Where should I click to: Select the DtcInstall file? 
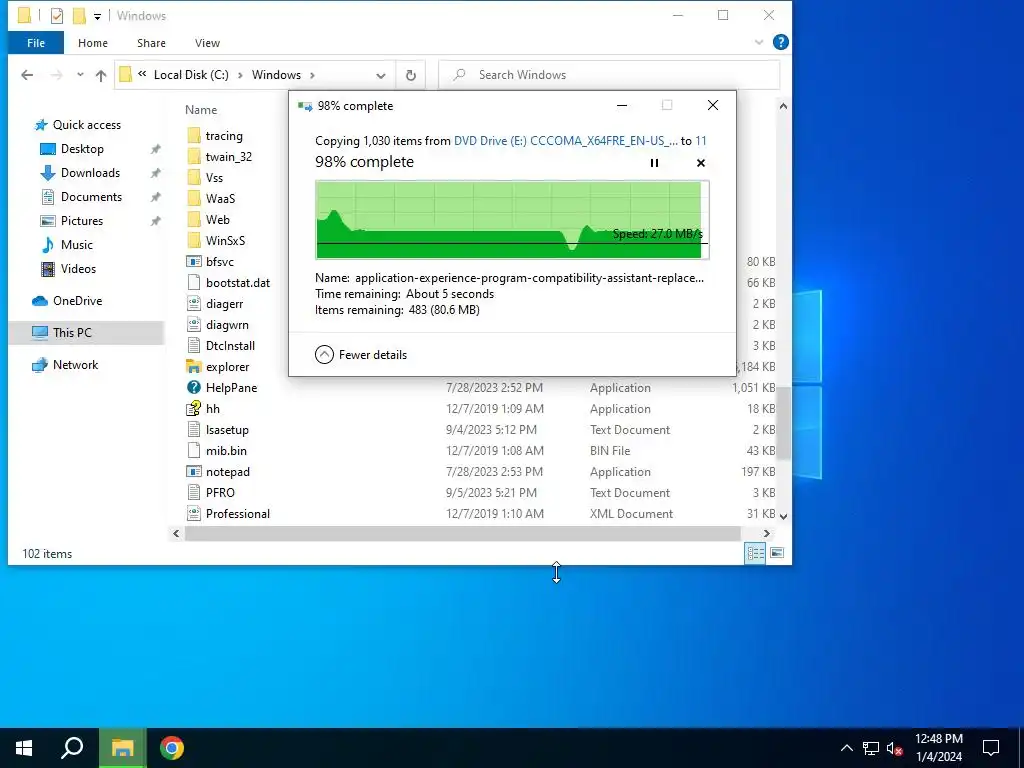[230, 345]
